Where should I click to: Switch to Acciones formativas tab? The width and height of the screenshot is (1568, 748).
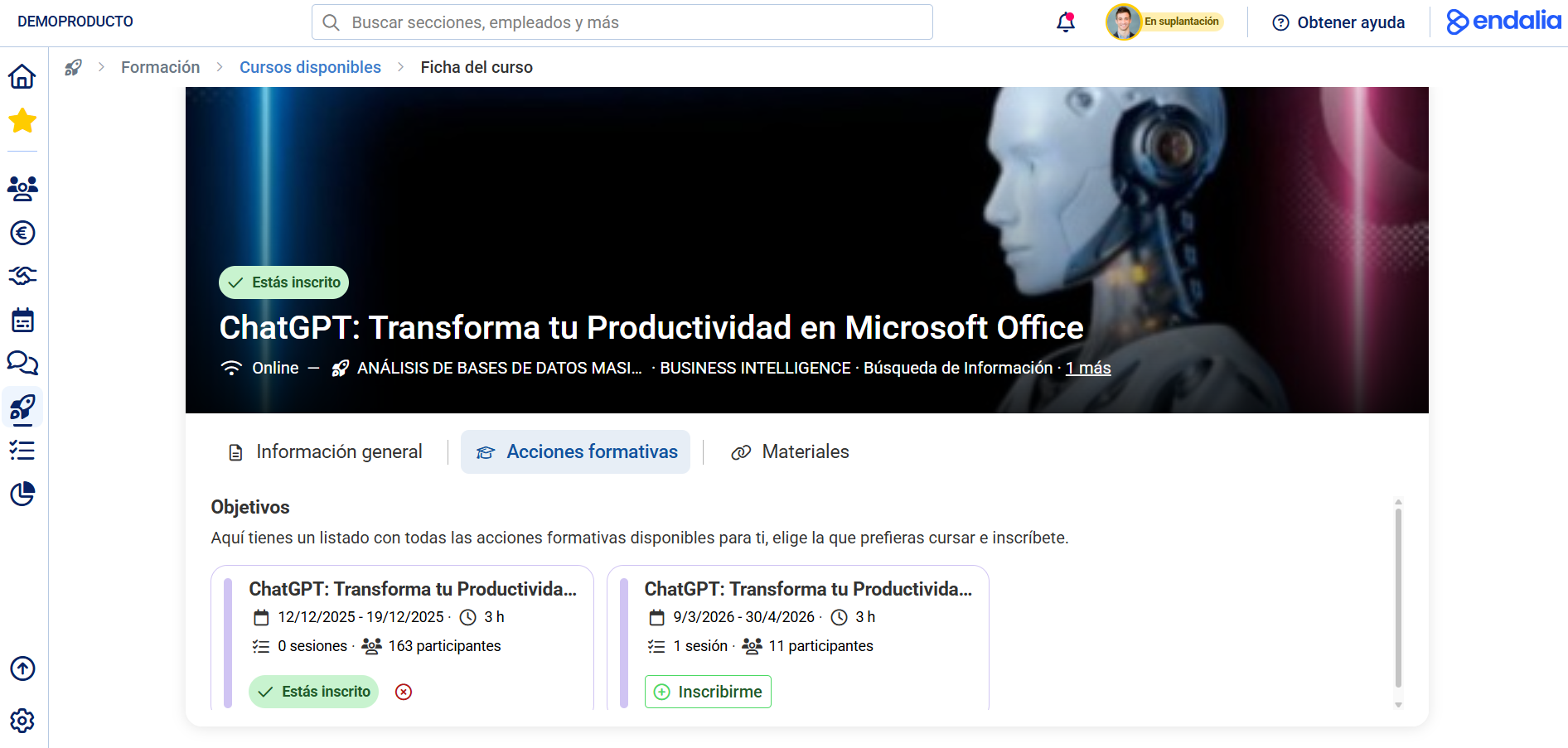point(575,451)
